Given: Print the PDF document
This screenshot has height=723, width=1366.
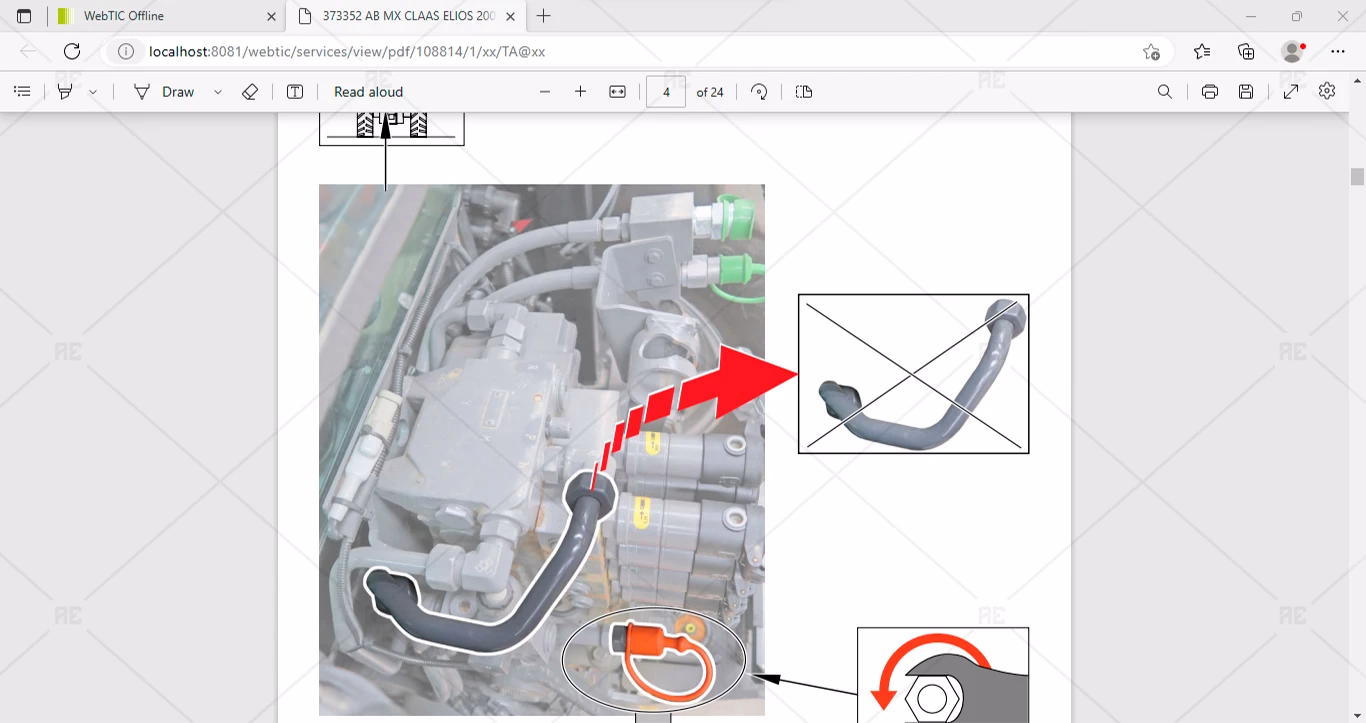Looking at the screenshot, I should 1210,92.
